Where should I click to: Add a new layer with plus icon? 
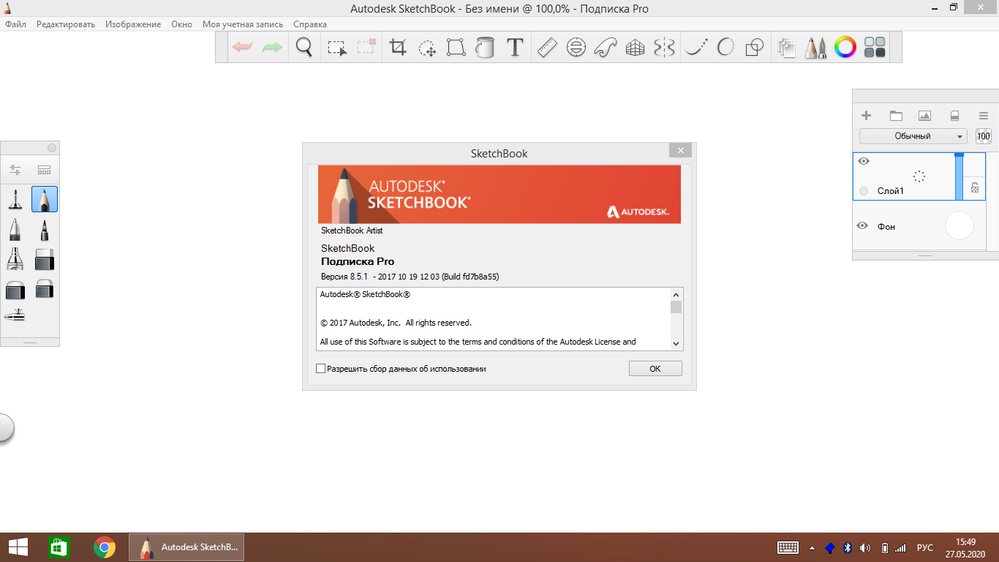coord(866,115)
